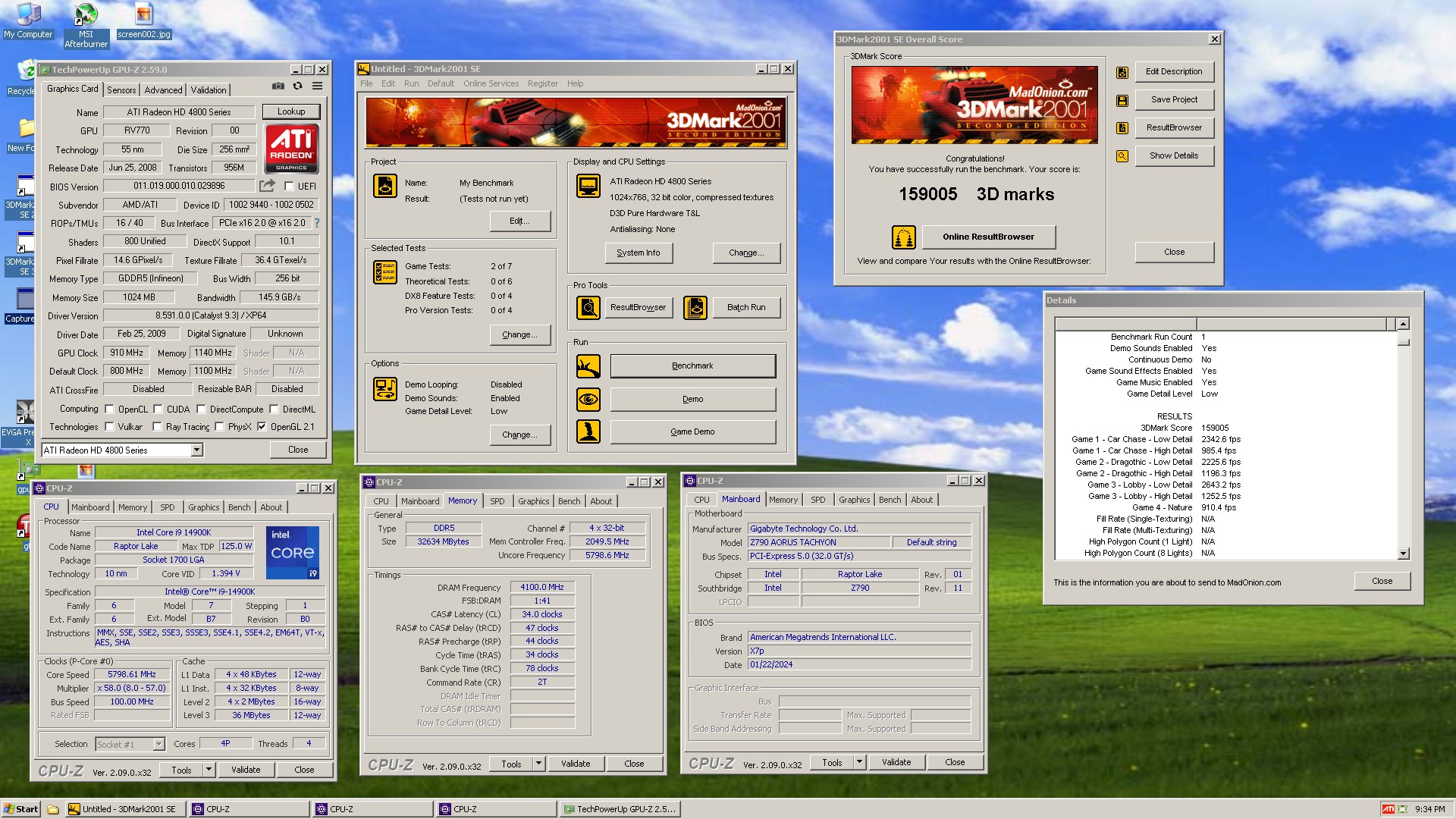Click the BIOS share/export arrow icon
Viewport: 1456px width, 819px height.
click(x=267, y=186)
